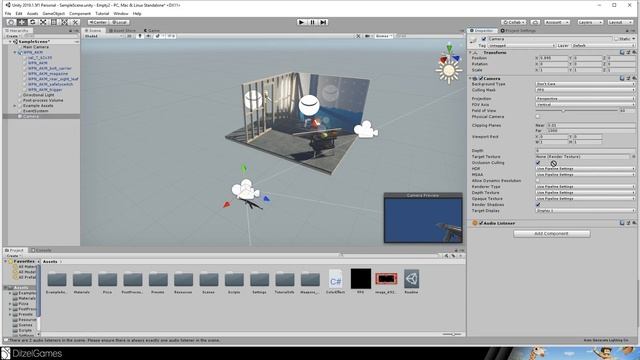Open the Layer dropdown

[x=603, y=45]
